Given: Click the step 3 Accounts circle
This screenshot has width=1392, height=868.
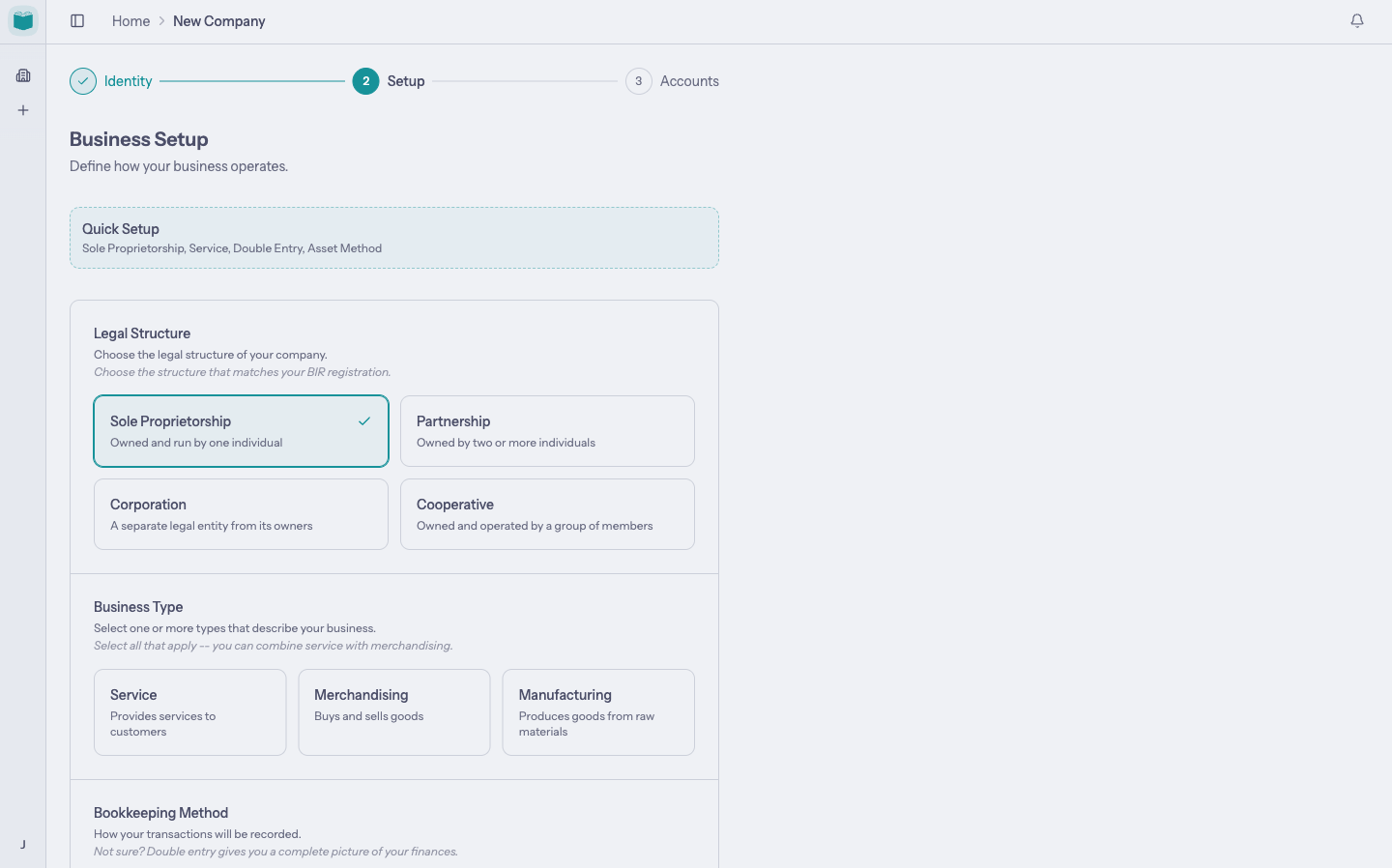Looking at the screenshot, I should click(638, 81).
